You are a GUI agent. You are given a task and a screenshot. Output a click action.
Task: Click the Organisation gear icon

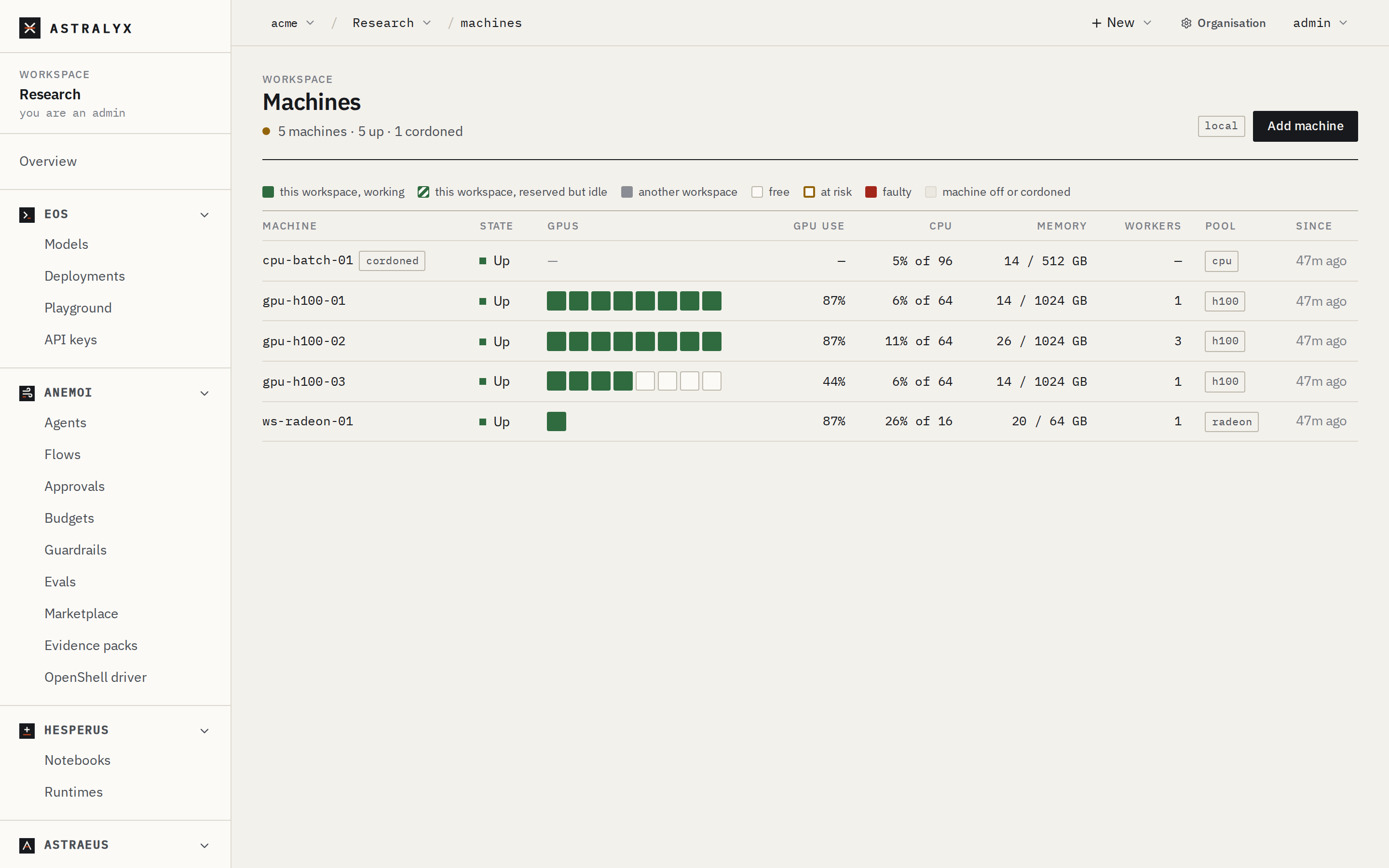(x=1186, y=24)
